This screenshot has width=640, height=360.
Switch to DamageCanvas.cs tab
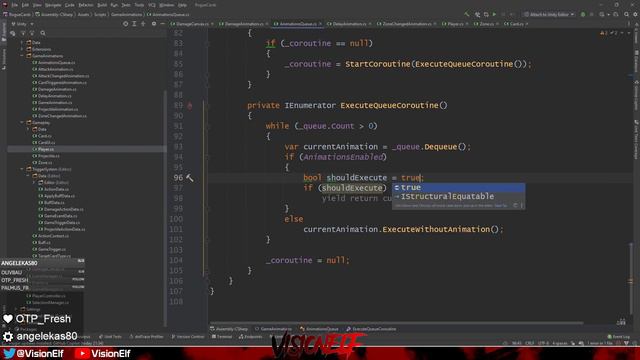click(191, 24)
